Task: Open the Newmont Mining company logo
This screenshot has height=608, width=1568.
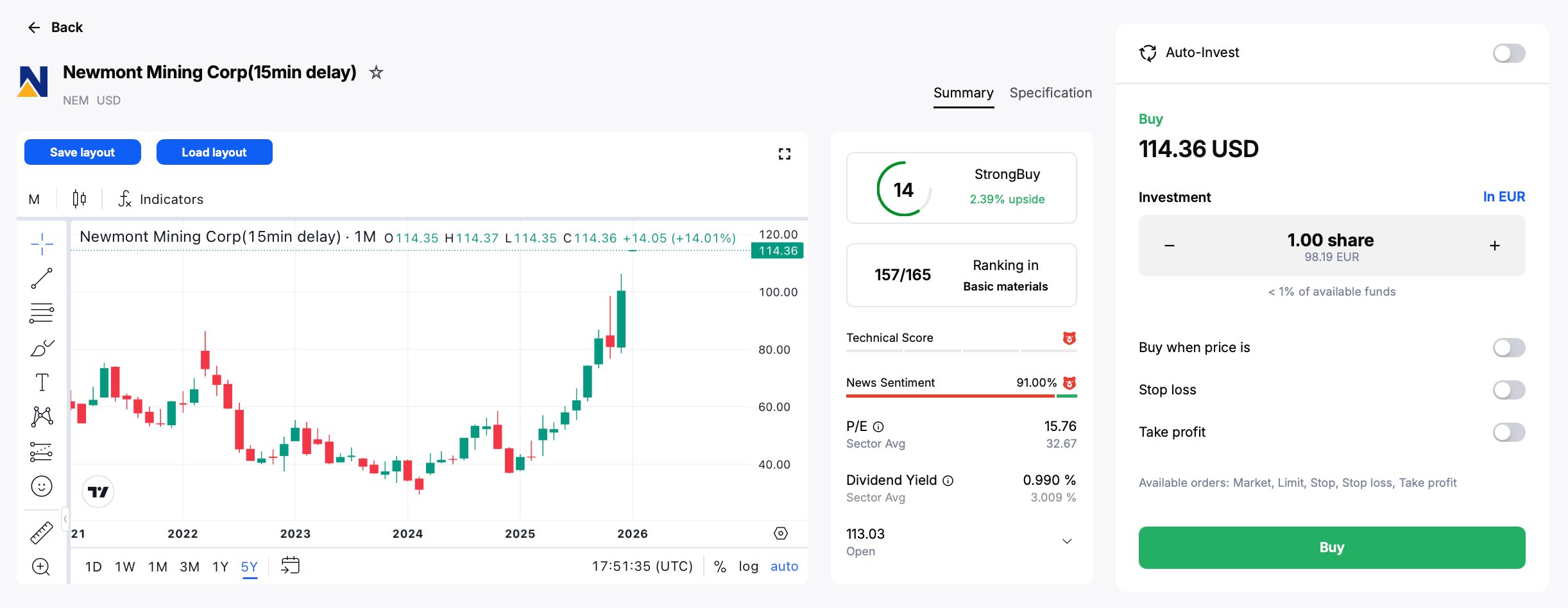Action: point(33,81)
